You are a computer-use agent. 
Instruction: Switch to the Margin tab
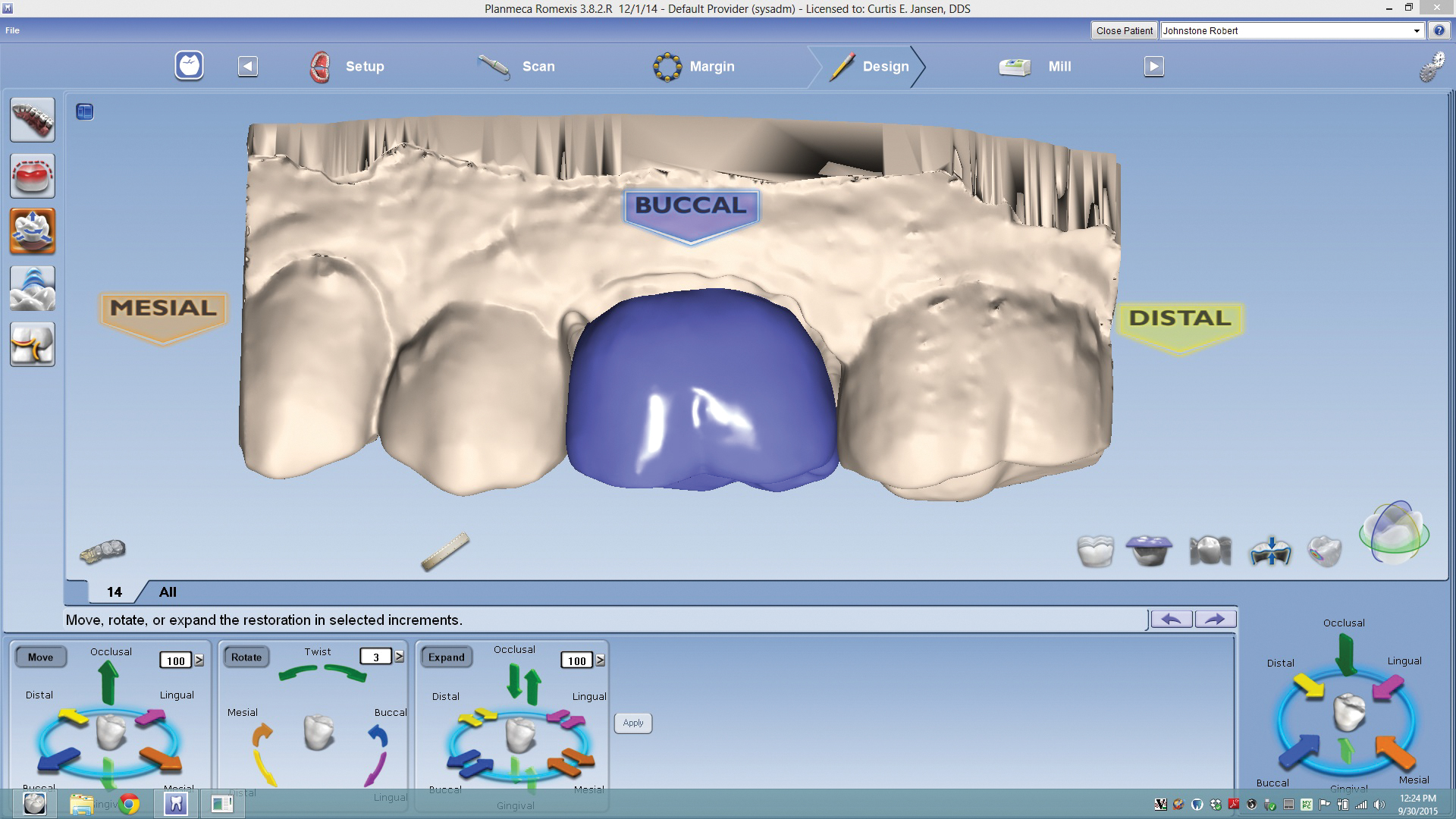click(694, 67)
